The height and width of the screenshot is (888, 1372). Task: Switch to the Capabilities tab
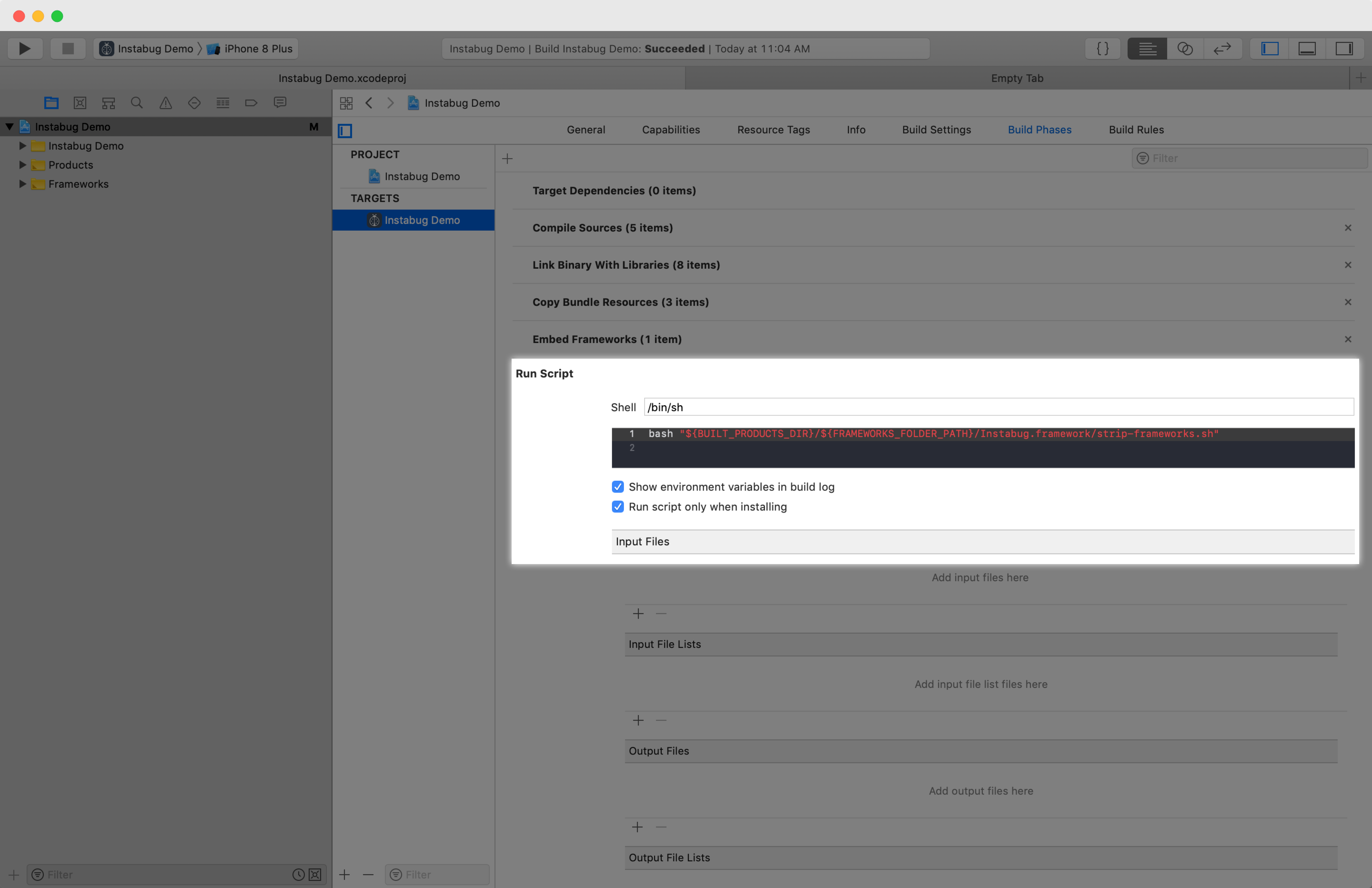[671, 130]
